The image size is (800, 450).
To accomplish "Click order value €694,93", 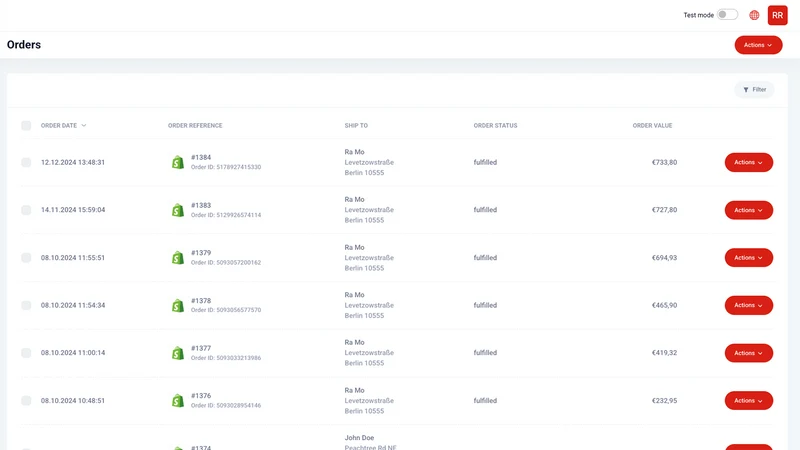I will pyautogui.click(x=664, y=258).
